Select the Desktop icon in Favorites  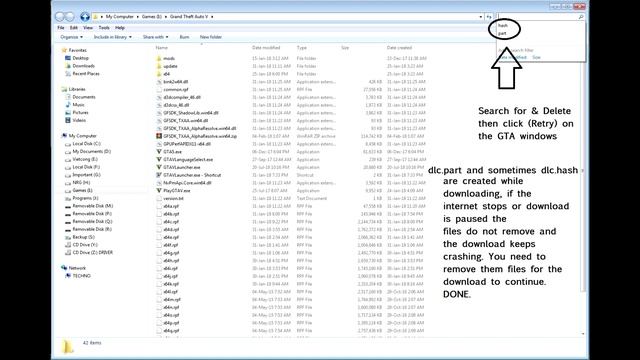(x=68, y=58)
